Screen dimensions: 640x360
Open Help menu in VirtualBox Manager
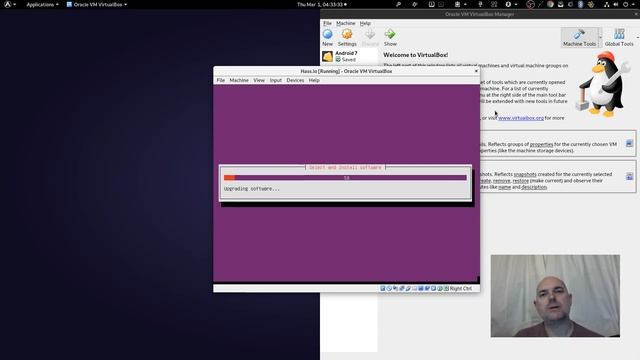click(365, 23)
